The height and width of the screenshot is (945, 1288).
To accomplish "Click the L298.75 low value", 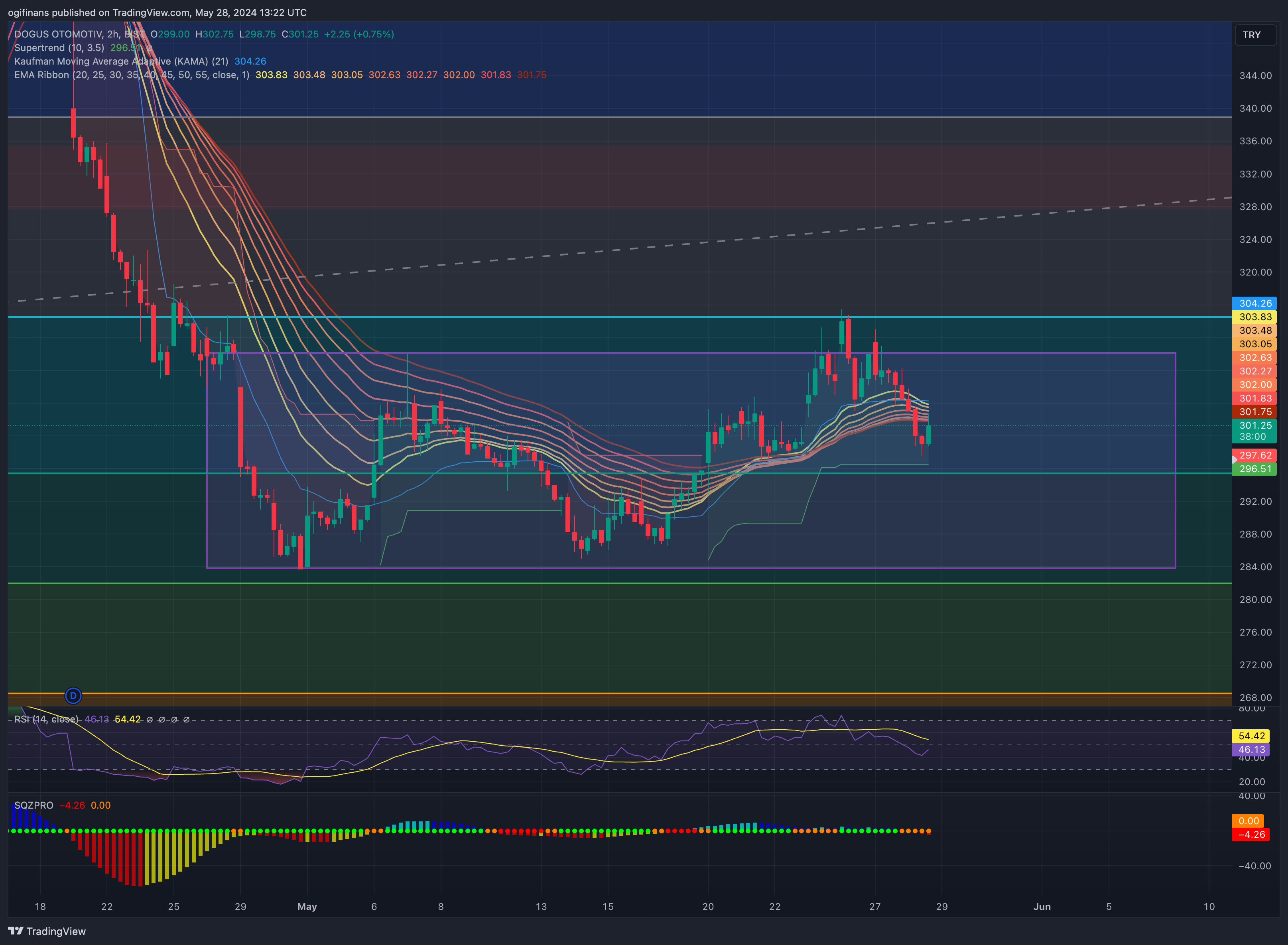I will (x=258, y=34).
